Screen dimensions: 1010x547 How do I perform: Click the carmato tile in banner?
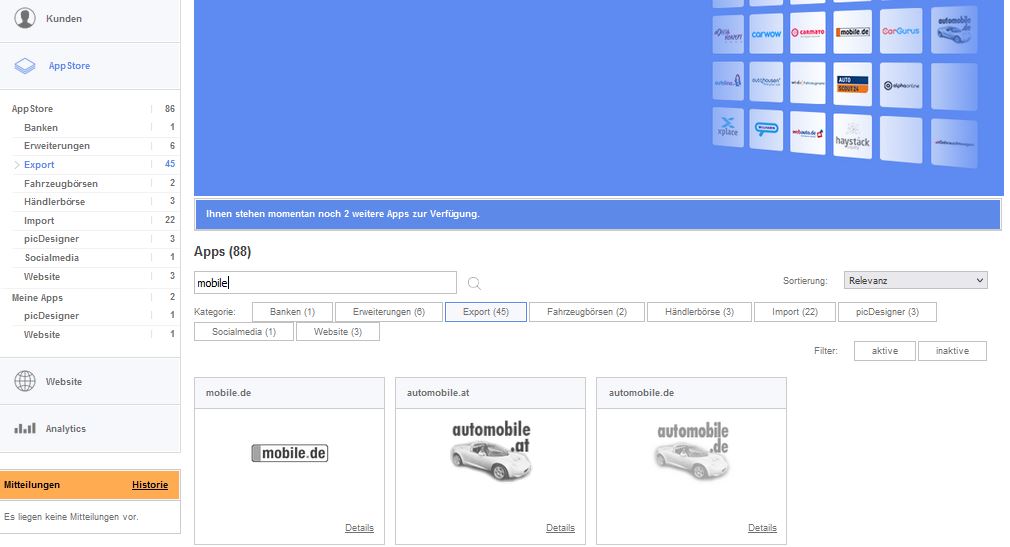click(807, 32)
